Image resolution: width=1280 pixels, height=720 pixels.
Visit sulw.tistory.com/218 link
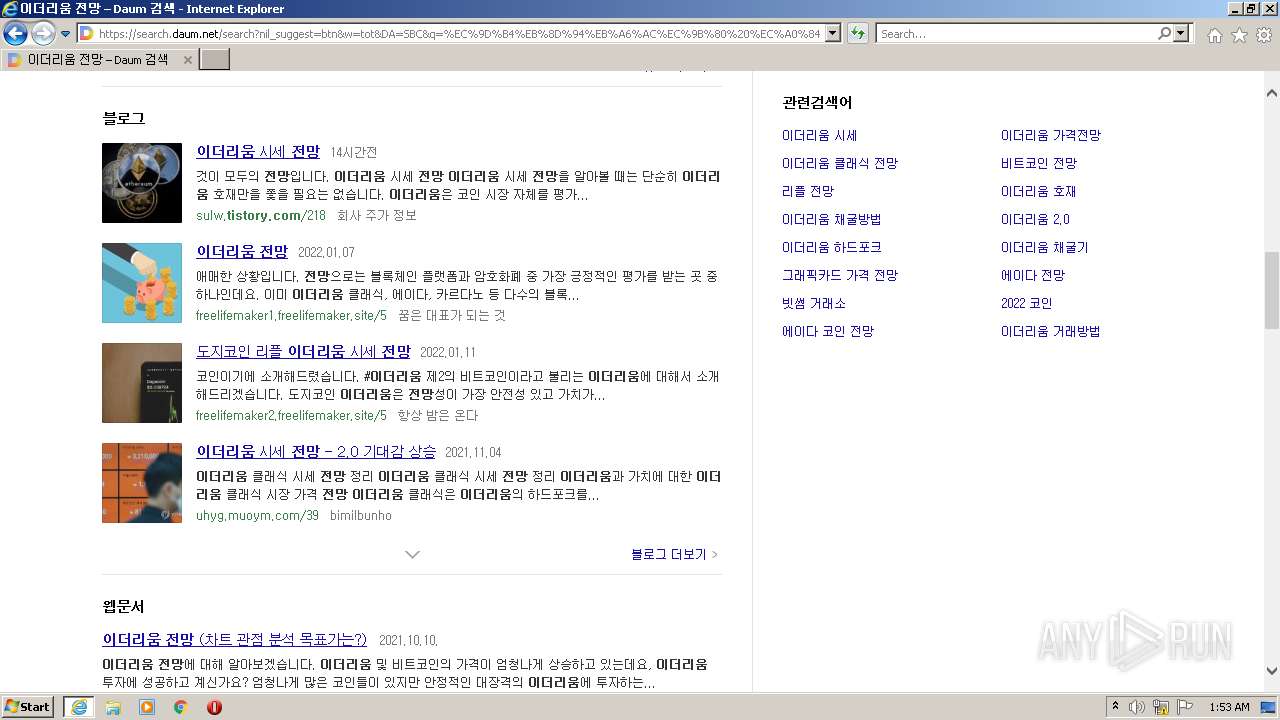coord(261,215)
